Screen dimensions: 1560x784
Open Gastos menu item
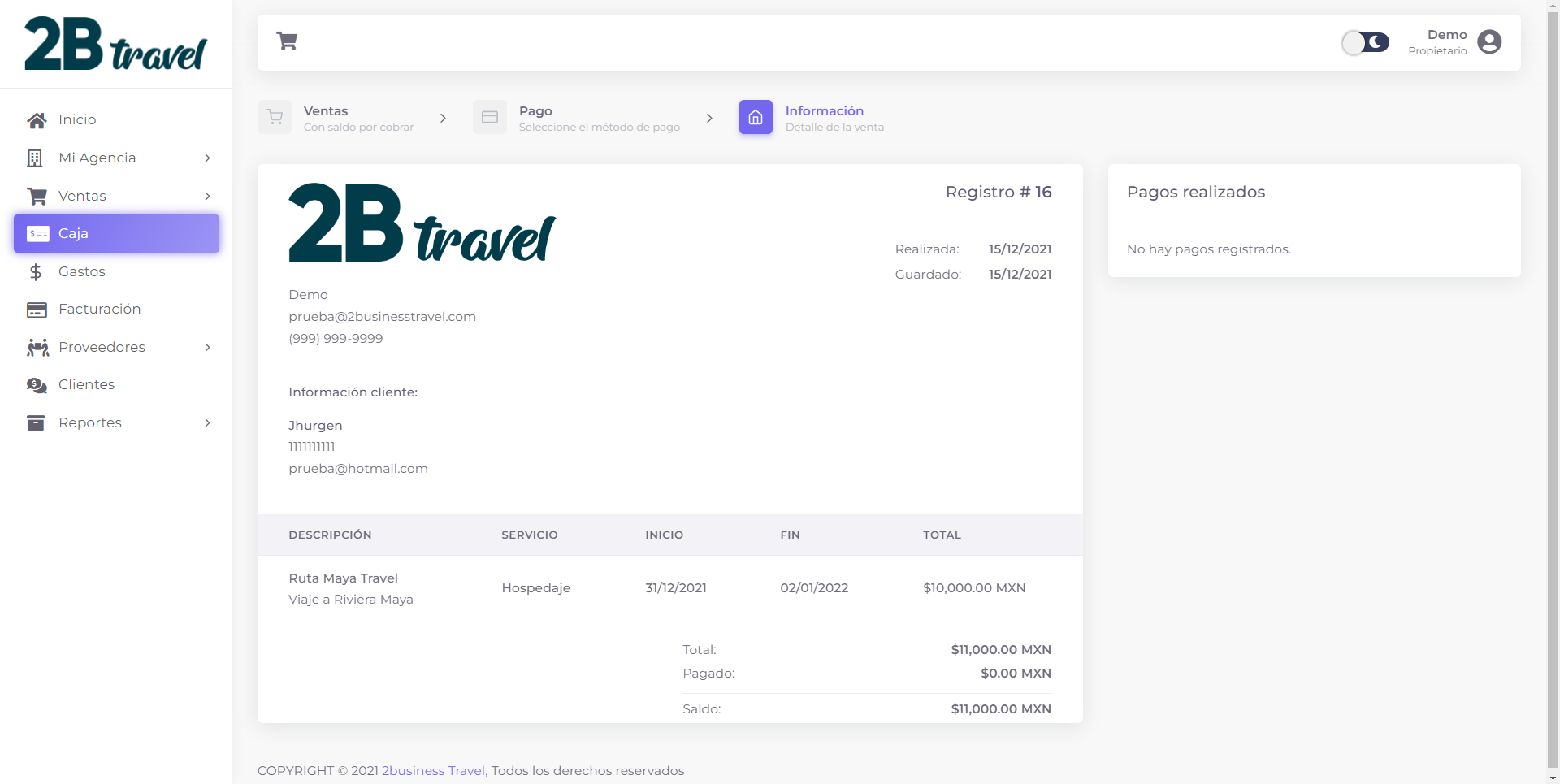(x=116, y=272)
